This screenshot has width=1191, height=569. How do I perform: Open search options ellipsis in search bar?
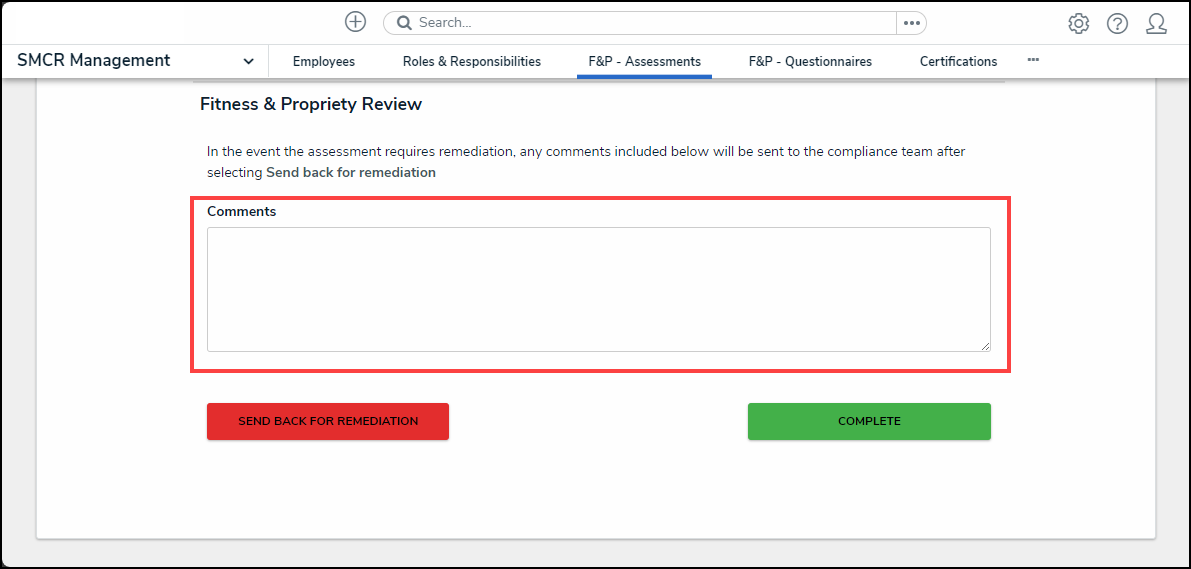pyautogui.click(x=911, y=23)
